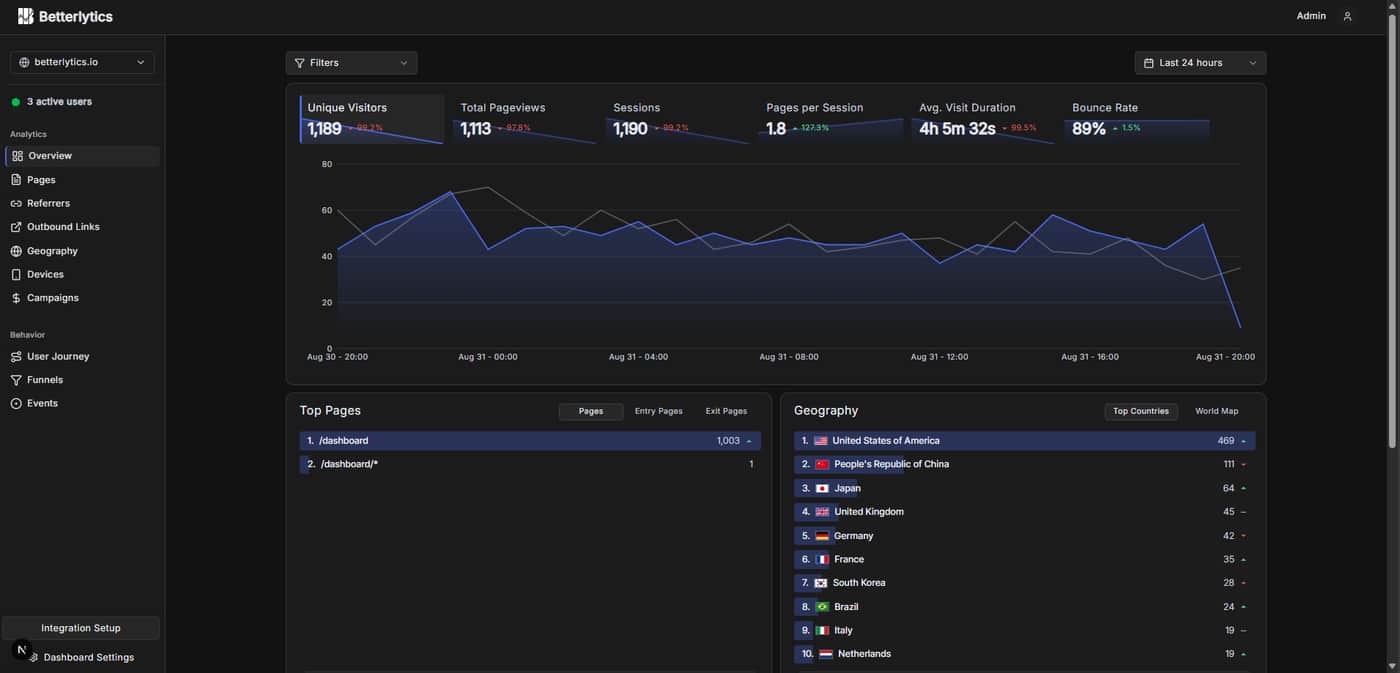Select the Bounce Rate metric card
1400x673 pixels.
pos(1137,119)
